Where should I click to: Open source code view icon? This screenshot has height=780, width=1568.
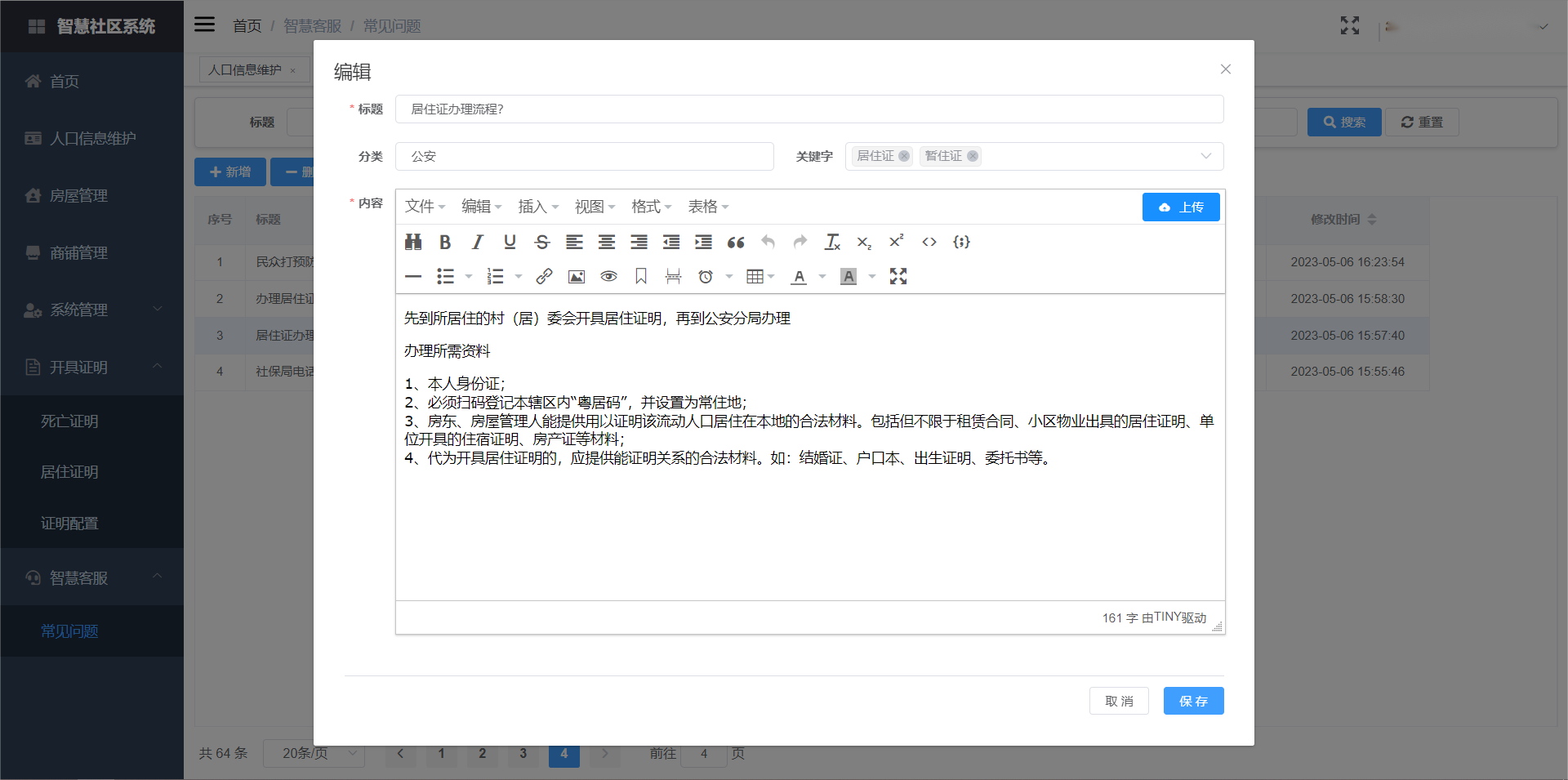pyautogui.click(x=929, y=242)
